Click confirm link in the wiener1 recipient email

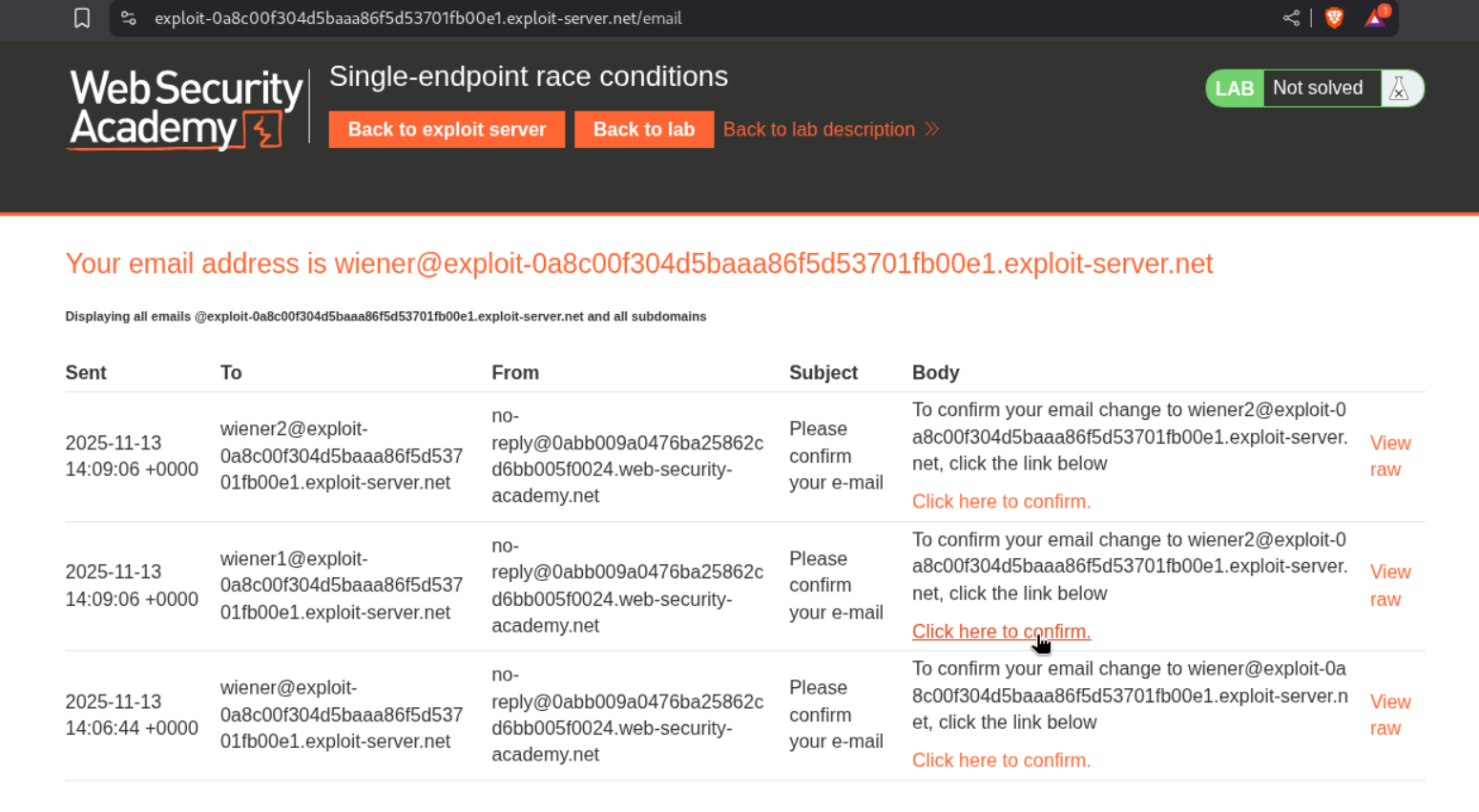pyautogui.click(x=1001, y=632)
